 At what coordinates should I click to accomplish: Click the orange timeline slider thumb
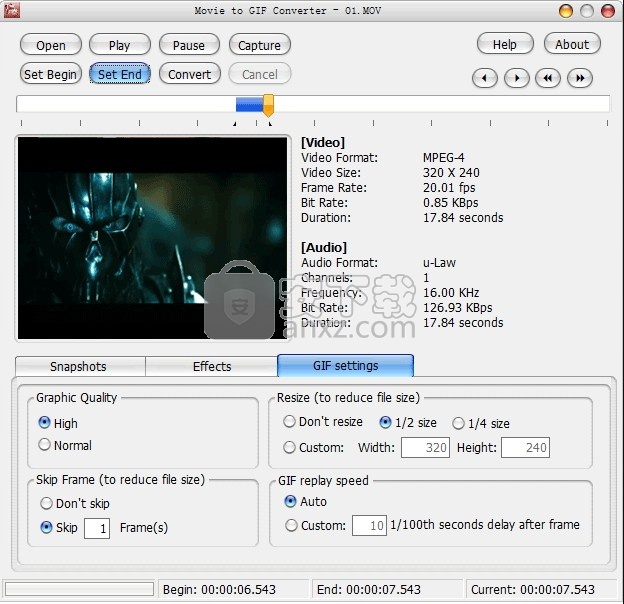[269, 105]
